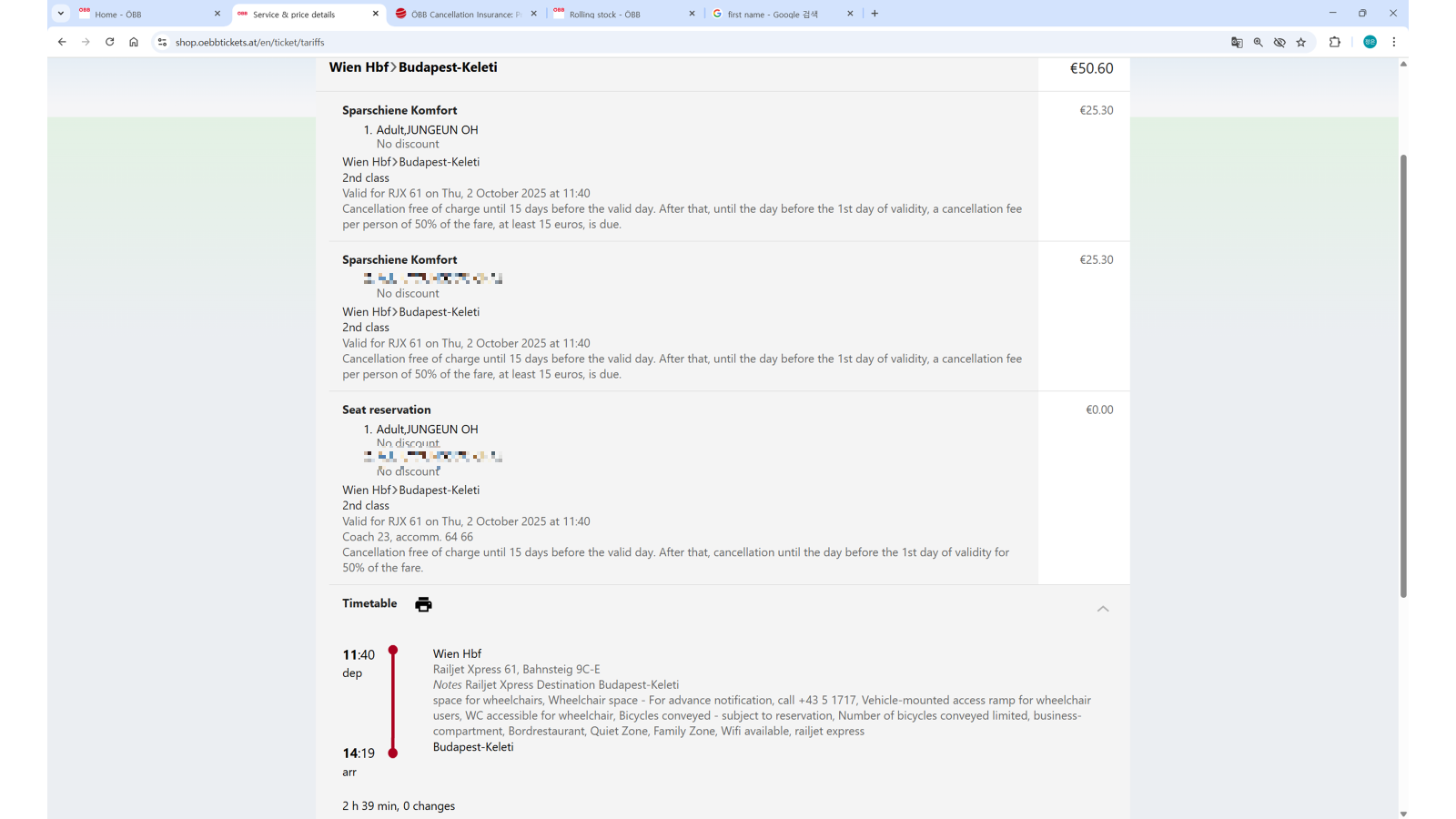Go forward with browser forward arrow
The width and height of the screenshot is (1456, 819).
[86, 42]
